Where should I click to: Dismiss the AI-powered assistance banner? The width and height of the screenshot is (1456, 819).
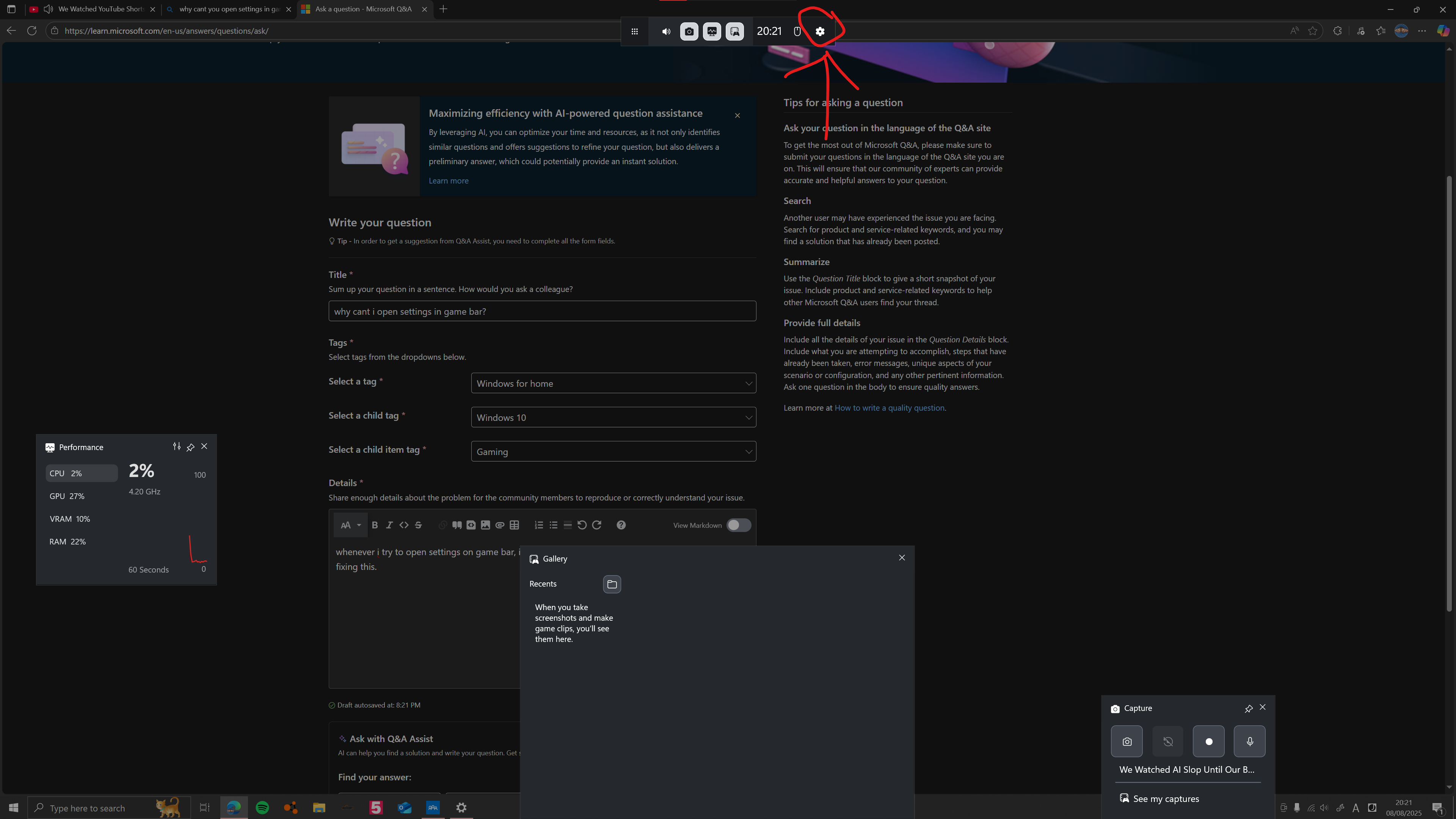point(737,115)
